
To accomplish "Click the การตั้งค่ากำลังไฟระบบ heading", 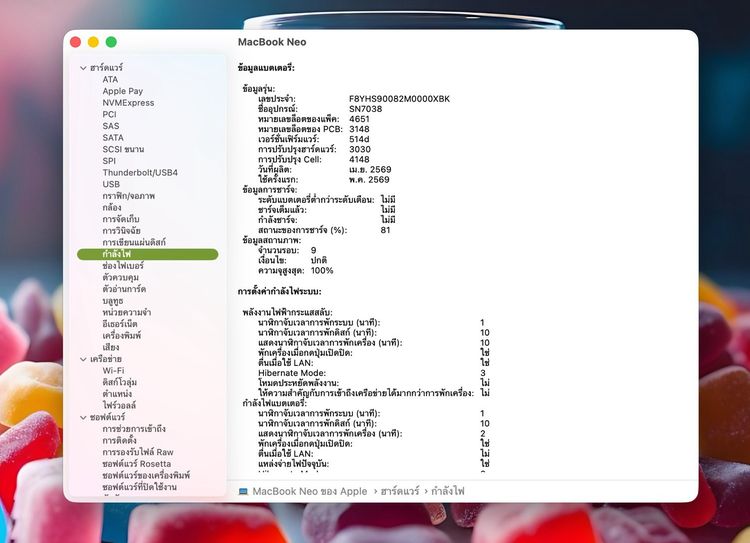I will (x=279, y=291).
